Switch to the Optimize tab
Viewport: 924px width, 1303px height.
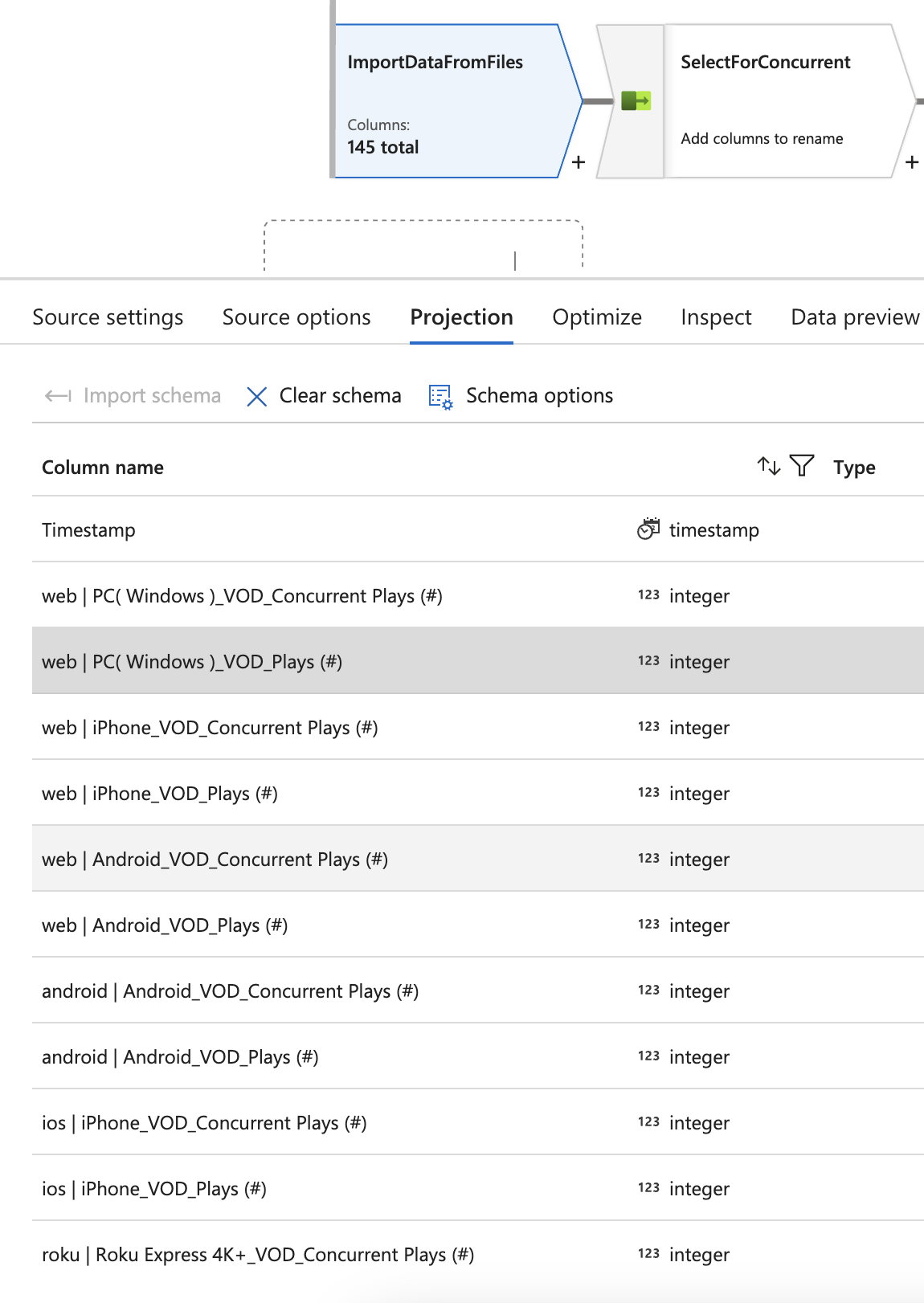point(597,317)
